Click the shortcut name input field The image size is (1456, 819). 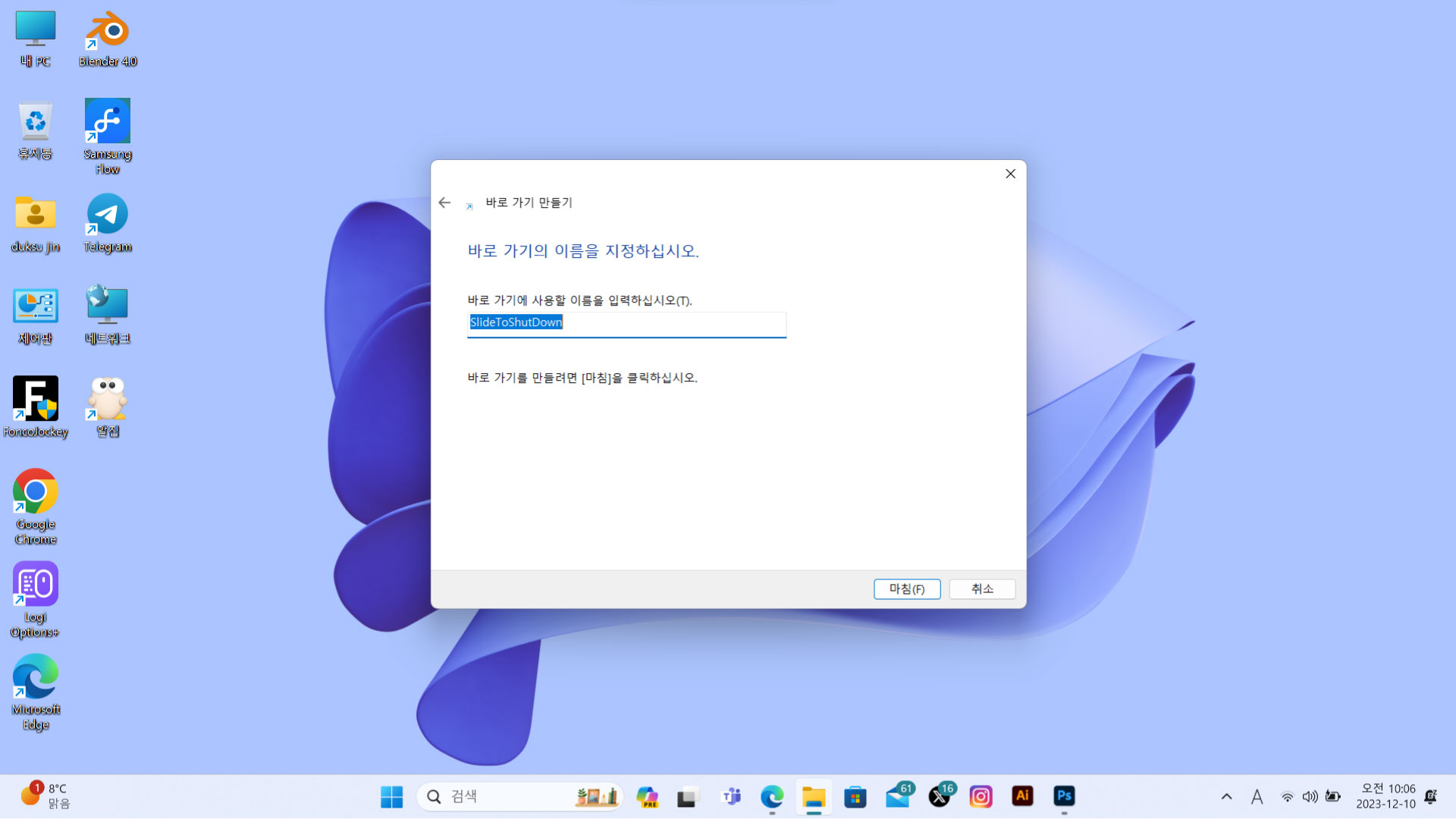point(626,323)
